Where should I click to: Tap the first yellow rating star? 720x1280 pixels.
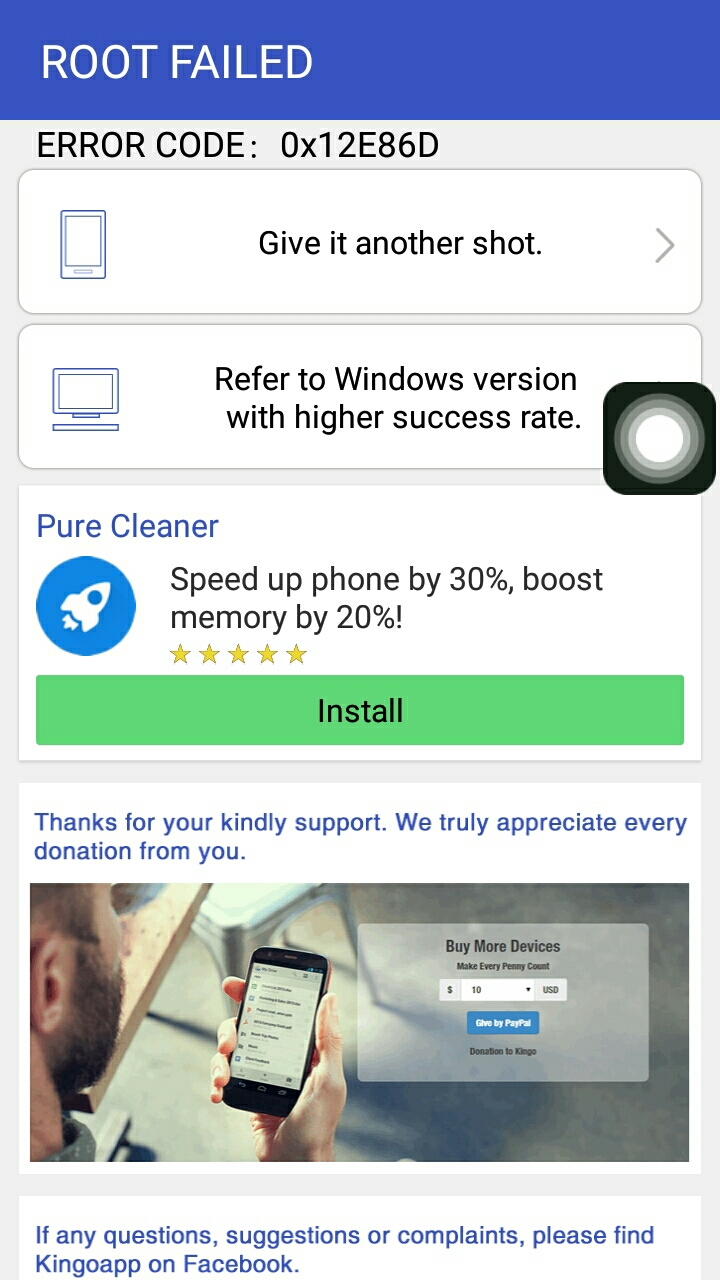(x=180, y=655)
